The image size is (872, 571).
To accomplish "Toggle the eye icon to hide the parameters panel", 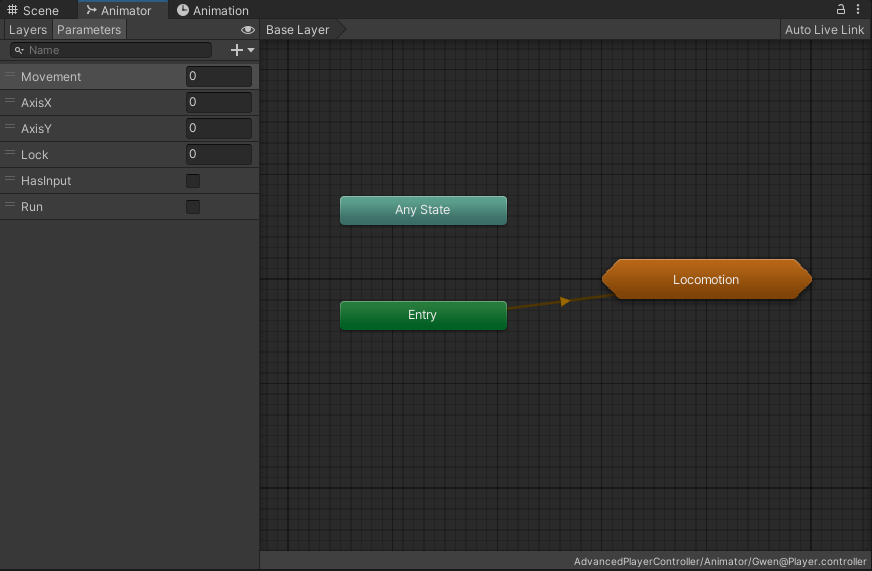I will 248,30.
